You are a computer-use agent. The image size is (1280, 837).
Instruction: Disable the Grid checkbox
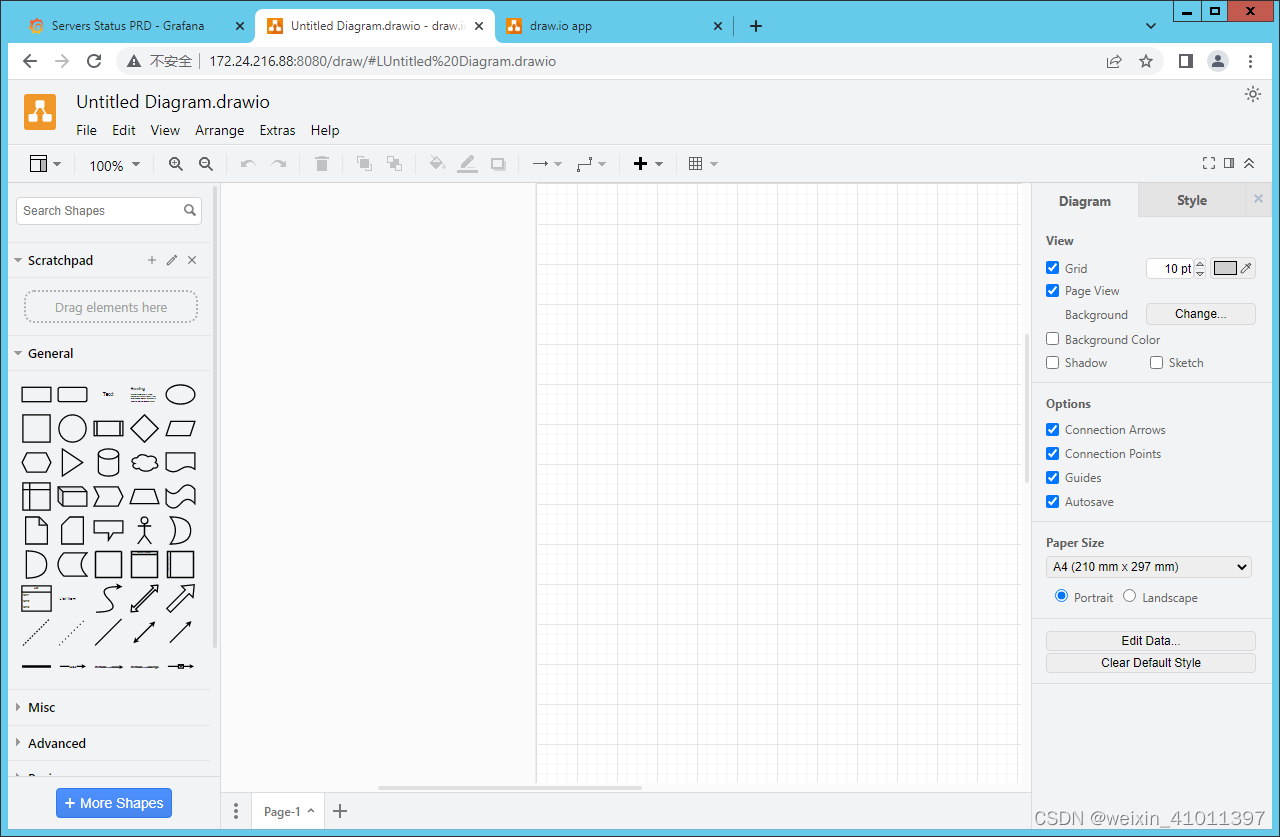(x=1052, y=267)
